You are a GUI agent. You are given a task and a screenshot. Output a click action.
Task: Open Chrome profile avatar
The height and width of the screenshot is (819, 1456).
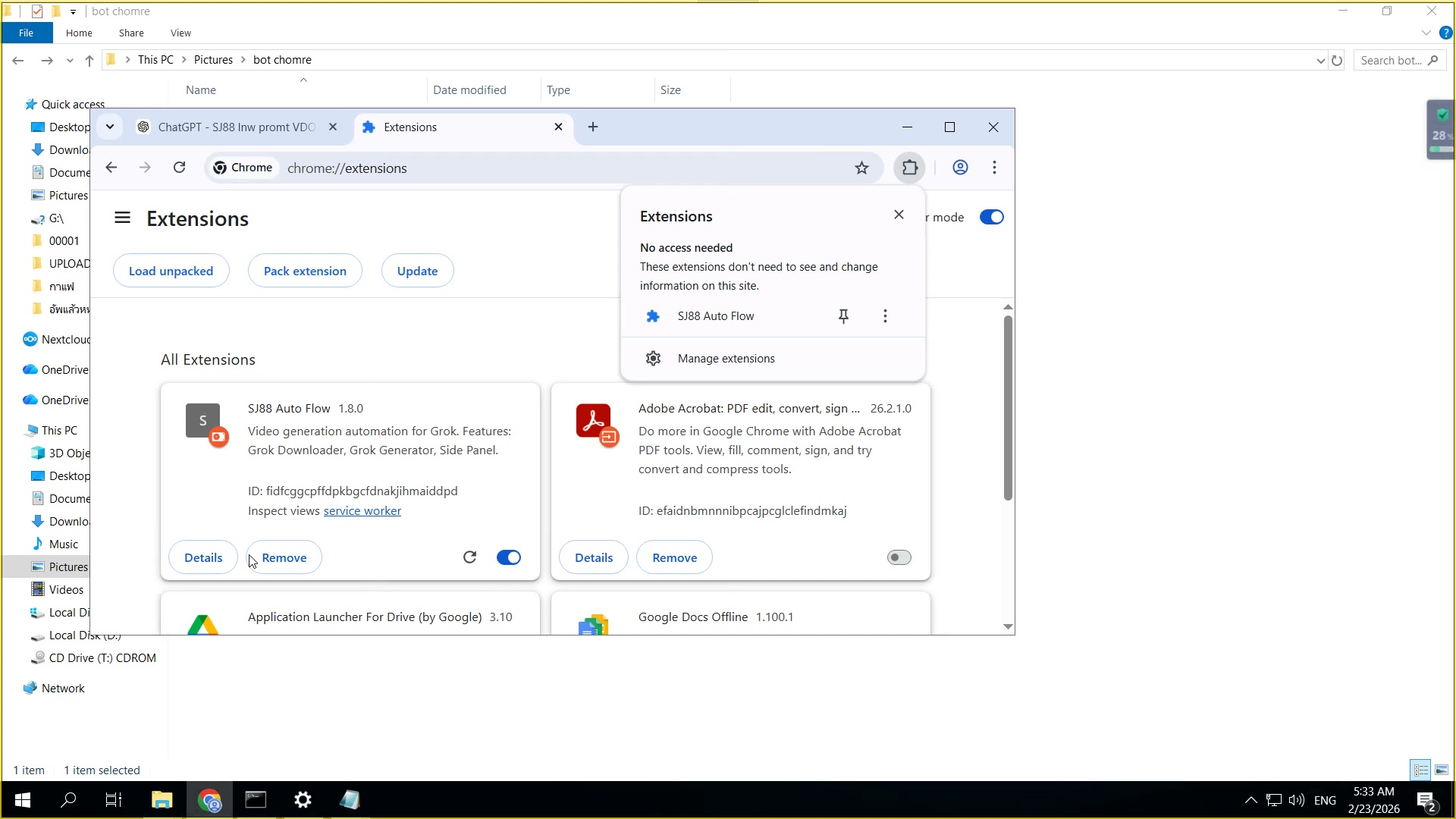[x=960, y=168]
